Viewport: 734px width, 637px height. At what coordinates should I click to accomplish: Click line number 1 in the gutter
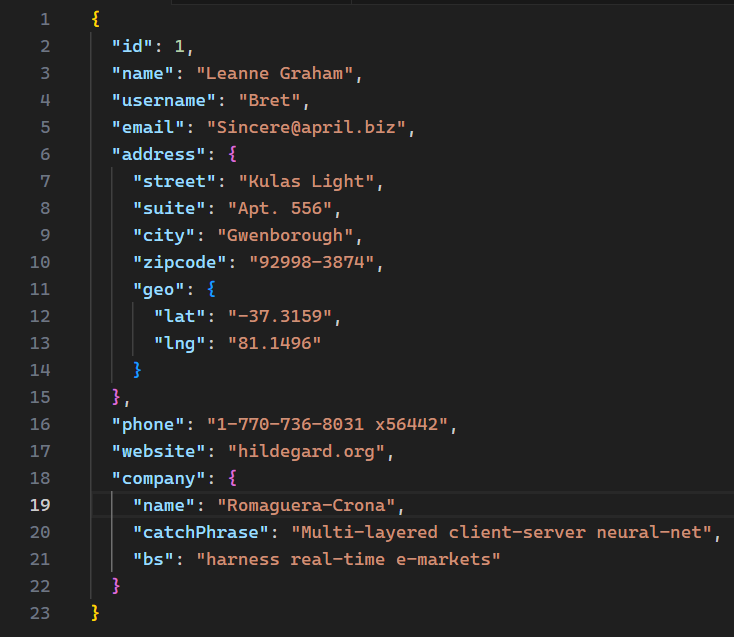point(45,19)
